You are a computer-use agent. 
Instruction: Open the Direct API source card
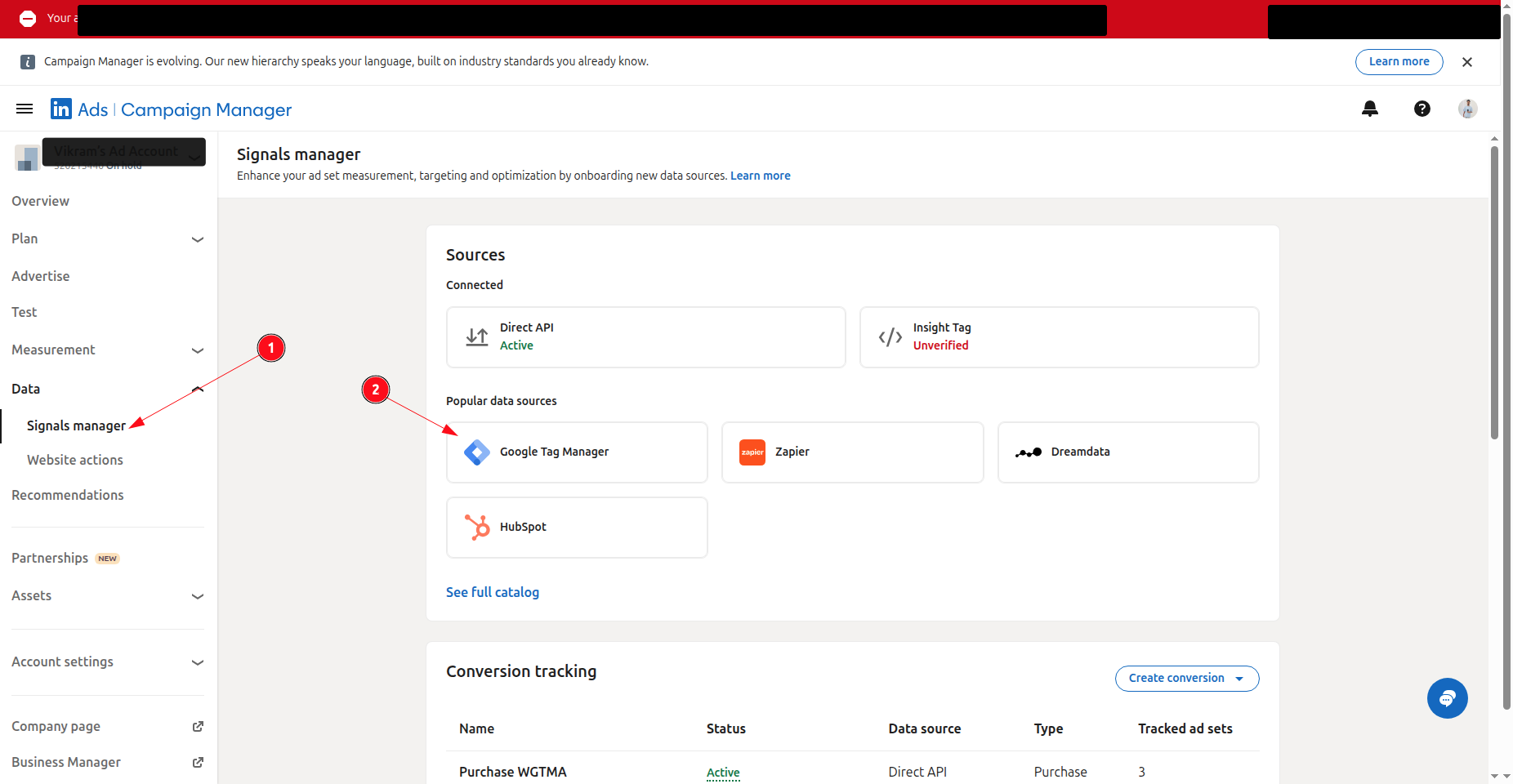pyautogui.click(x=646, y=337)
